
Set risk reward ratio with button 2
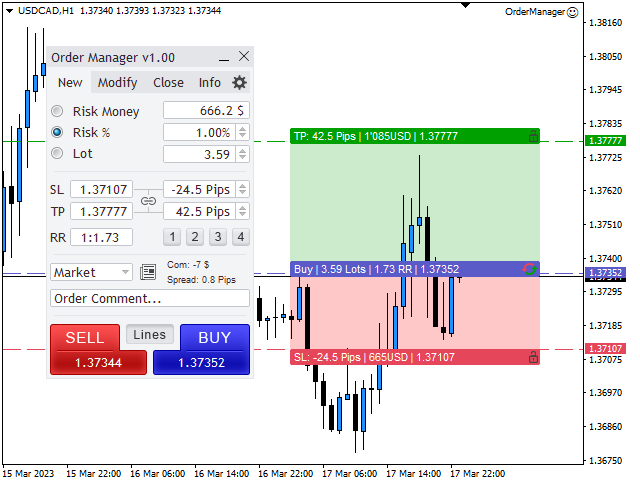coord(195,237)
